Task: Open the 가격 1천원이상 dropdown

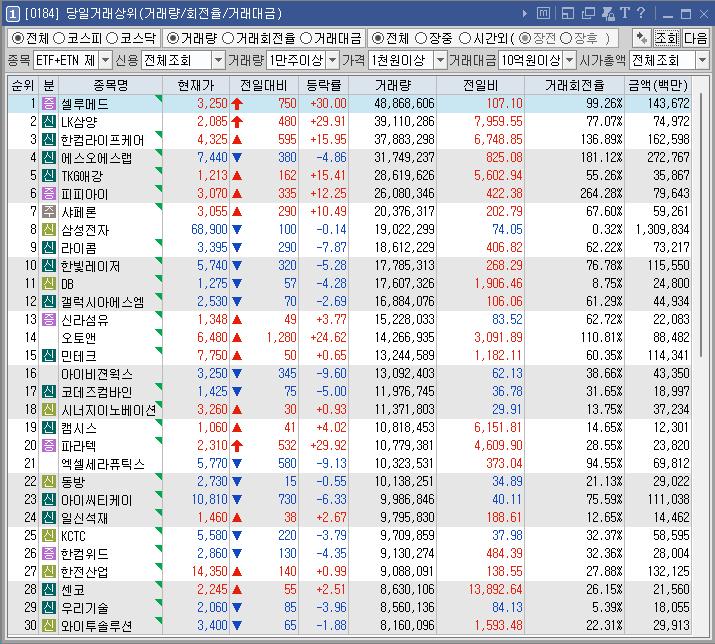Action: [x=440, y=60]
